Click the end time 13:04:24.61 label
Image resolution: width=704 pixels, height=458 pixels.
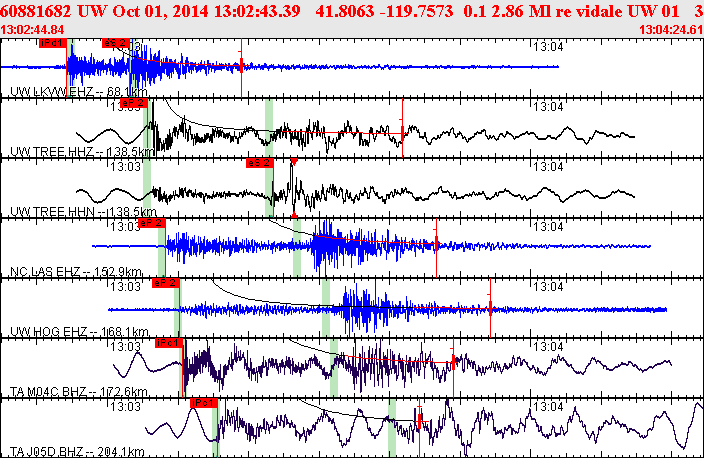click(671, 30)
